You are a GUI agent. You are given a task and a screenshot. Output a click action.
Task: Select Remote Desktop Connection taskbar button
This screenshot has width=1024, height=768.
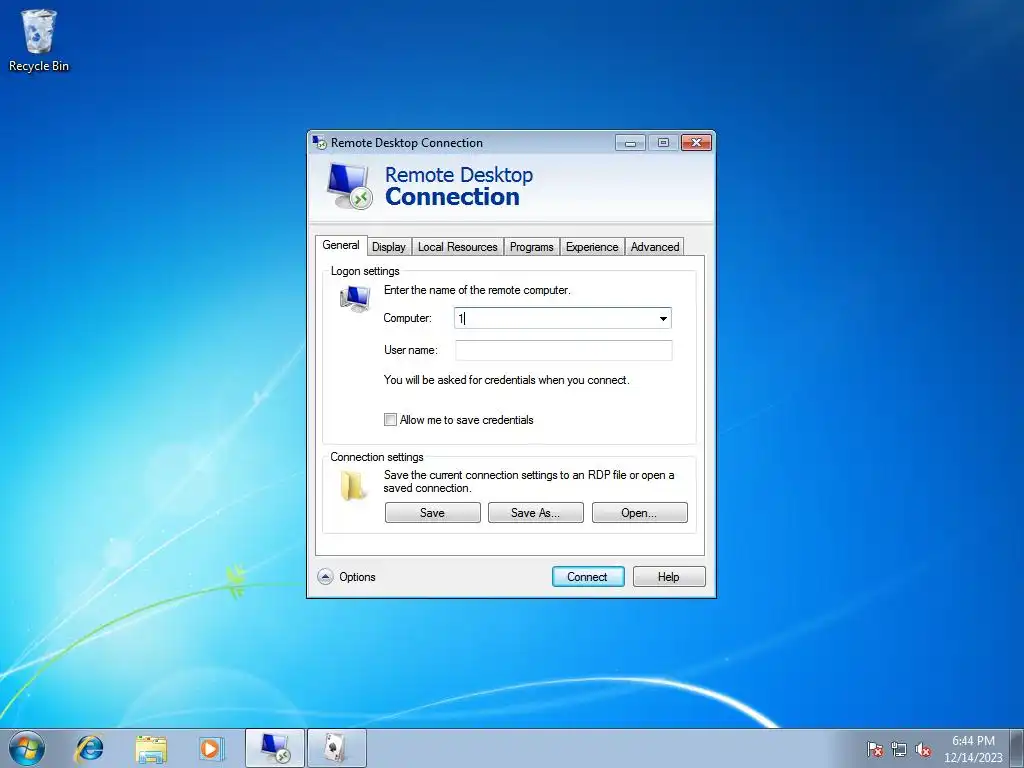pos(275,748)
